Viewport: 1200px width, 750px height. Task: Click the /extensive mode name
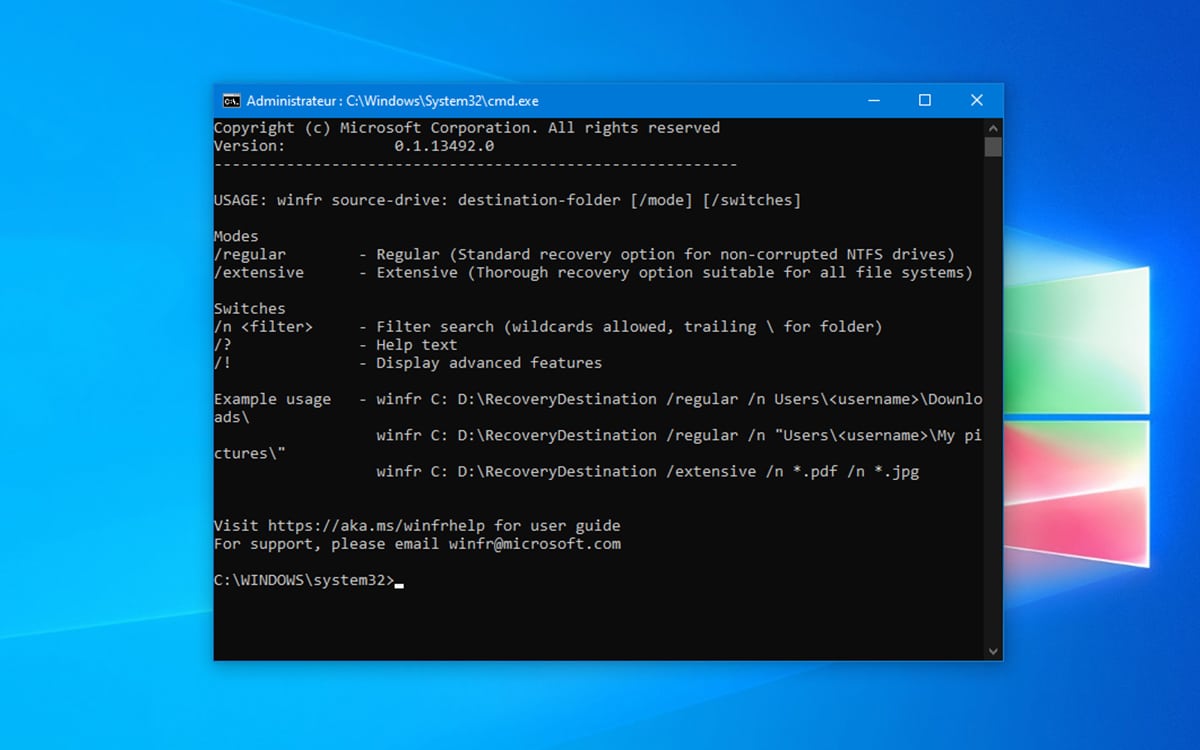coord(259,272)
